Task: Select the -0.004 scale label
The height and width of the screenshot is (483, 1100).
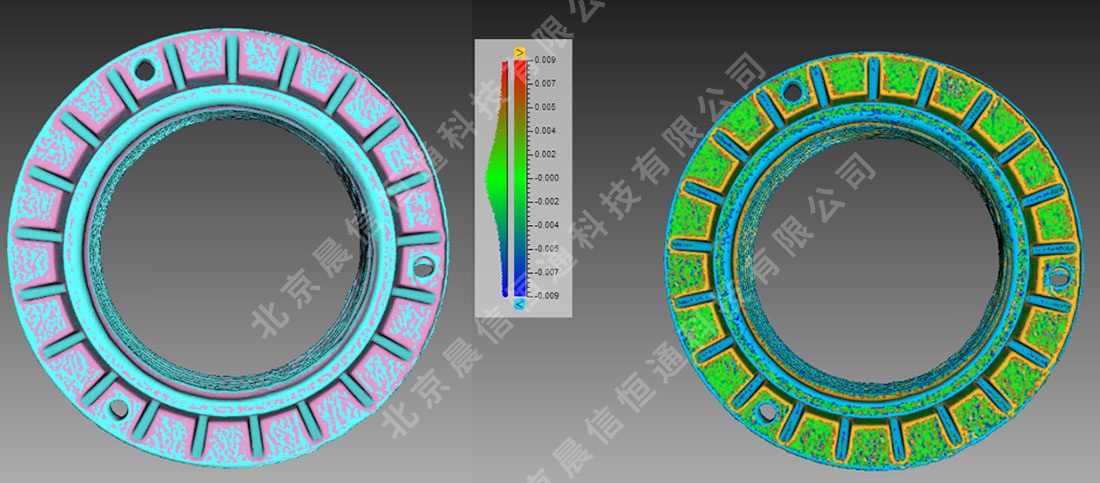Action: point(545,225)
